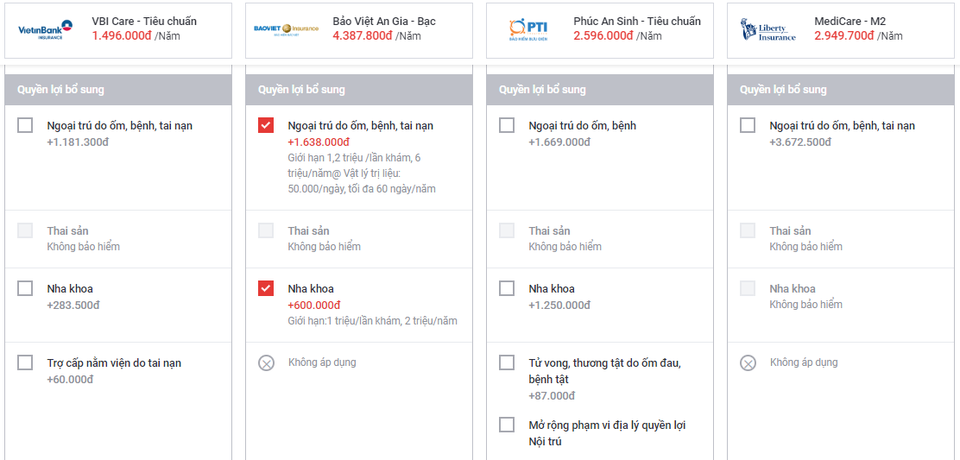Tick PTI 'Tử vong, thương tật' checkbox
Image resolution: width=960 pixels, height=460 pixels.
[507, 363]
